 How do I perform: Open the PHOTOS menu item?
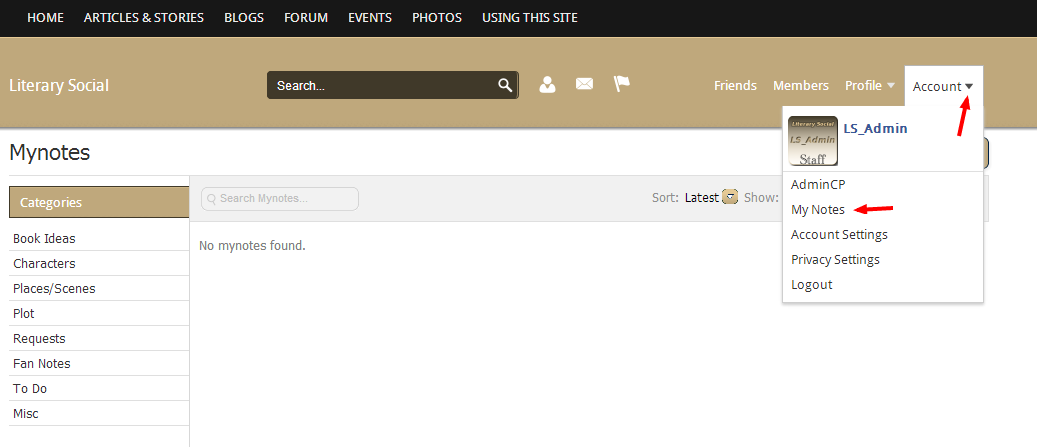437,18
